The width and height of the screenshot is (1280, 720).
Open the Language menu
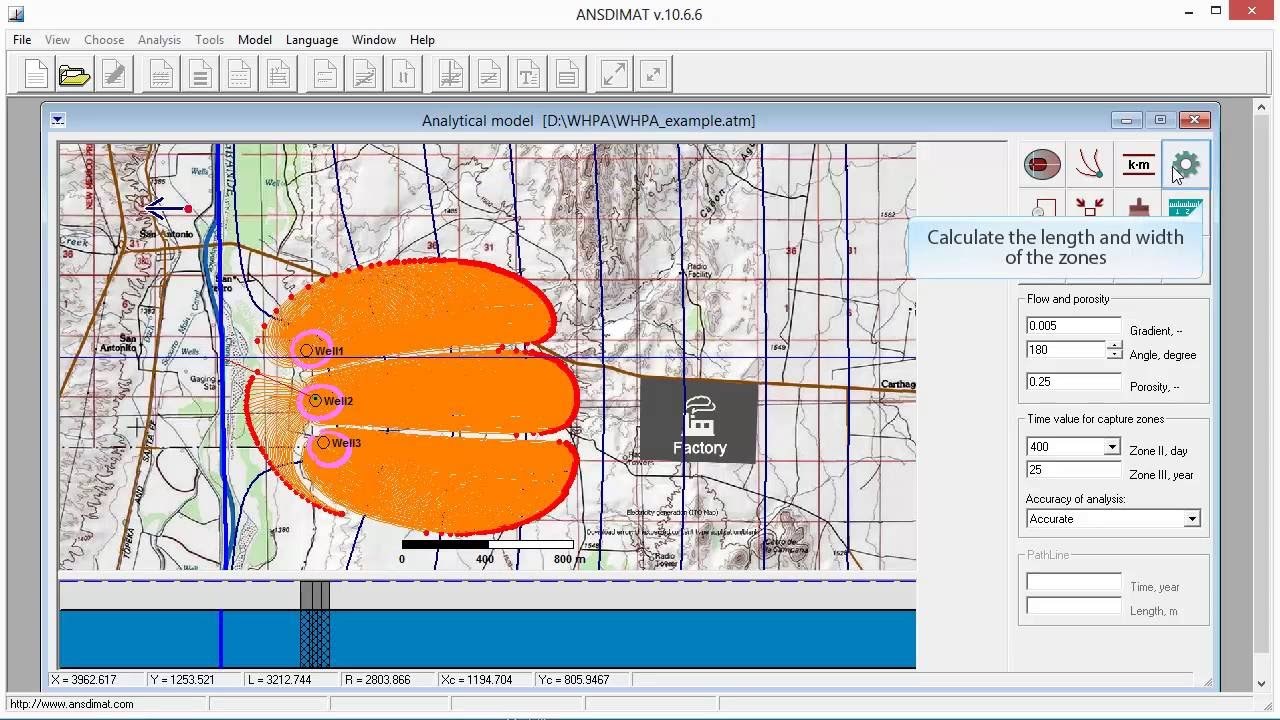point(312,40)
